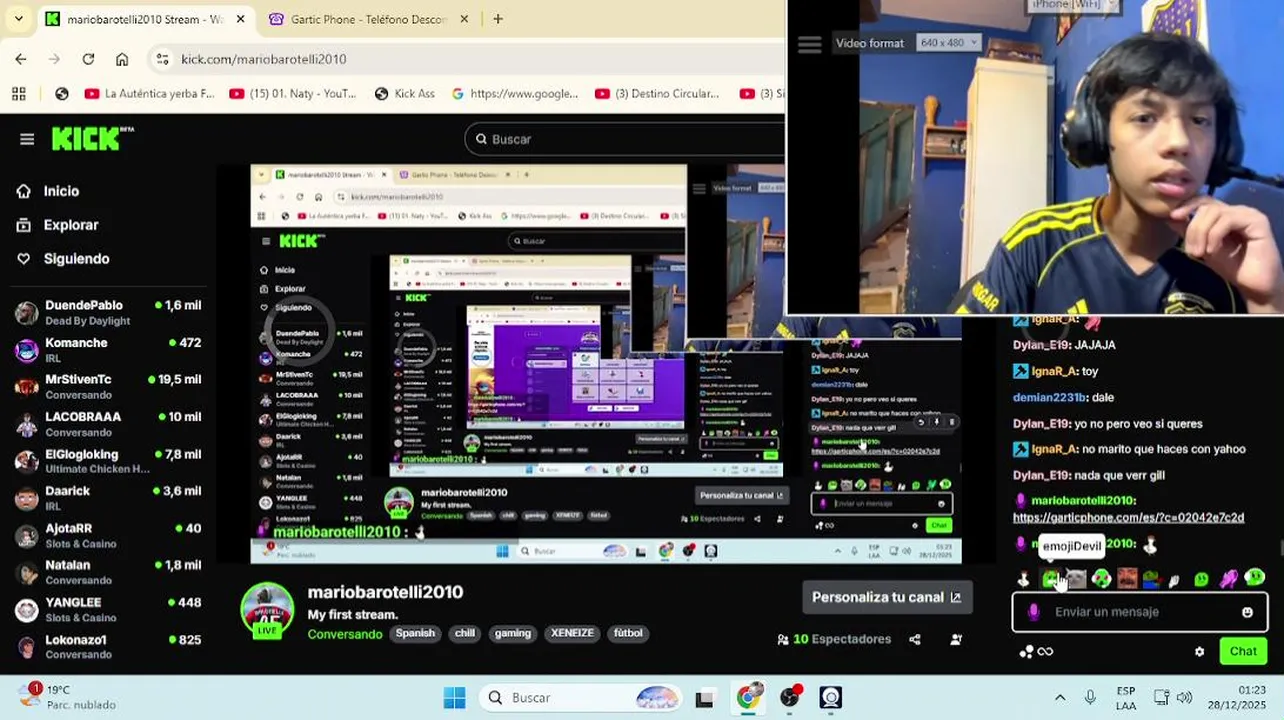Go back in browser history
This screenshot has width=1284, height=720.
21,59
